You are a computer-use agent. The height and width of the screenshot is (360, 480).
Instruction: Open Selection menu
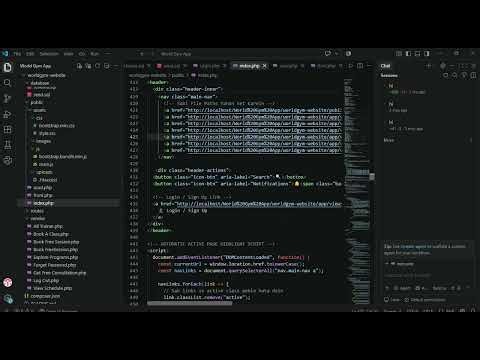tap(49, 54)
